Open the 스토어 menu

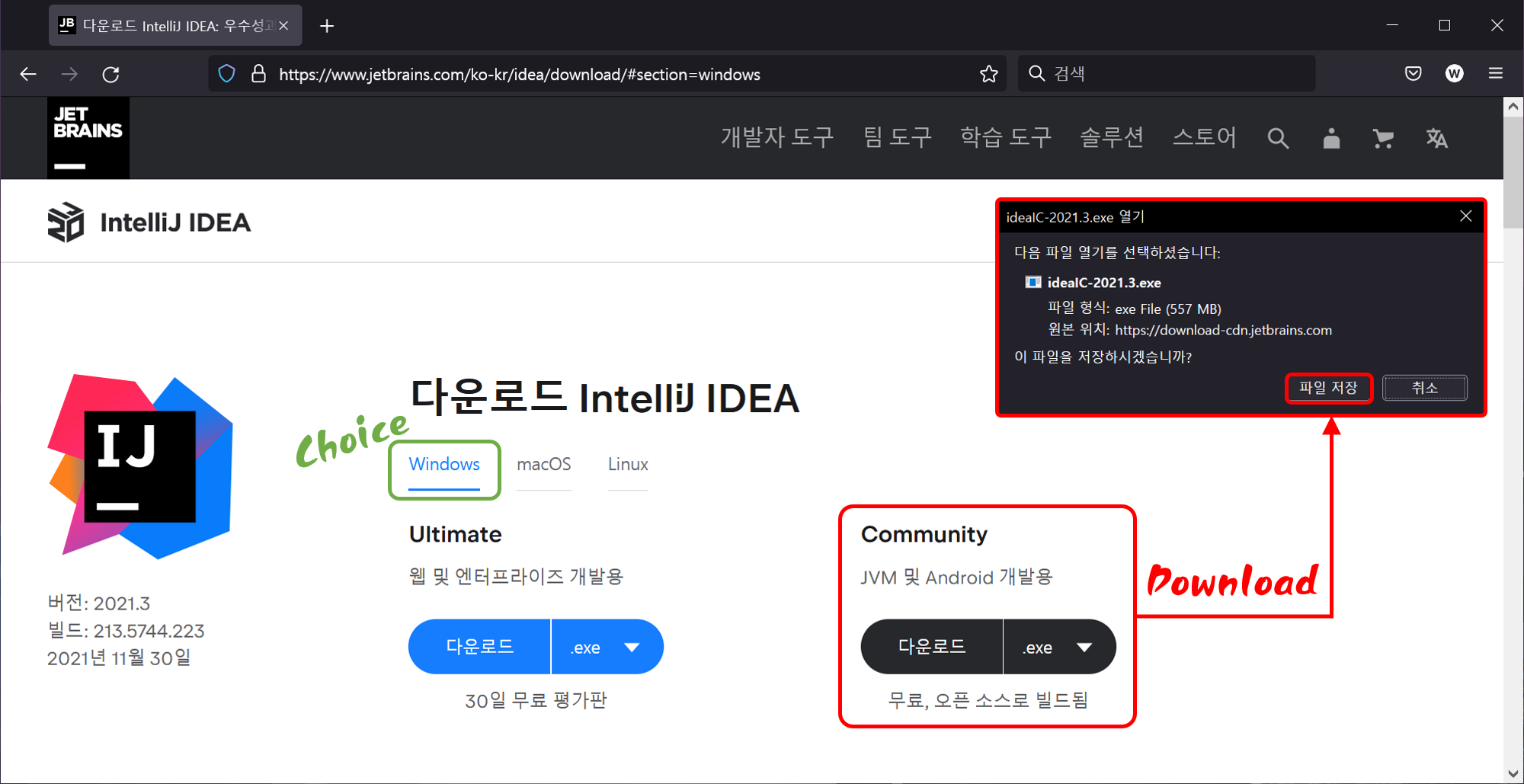[x=1204, y=138]
